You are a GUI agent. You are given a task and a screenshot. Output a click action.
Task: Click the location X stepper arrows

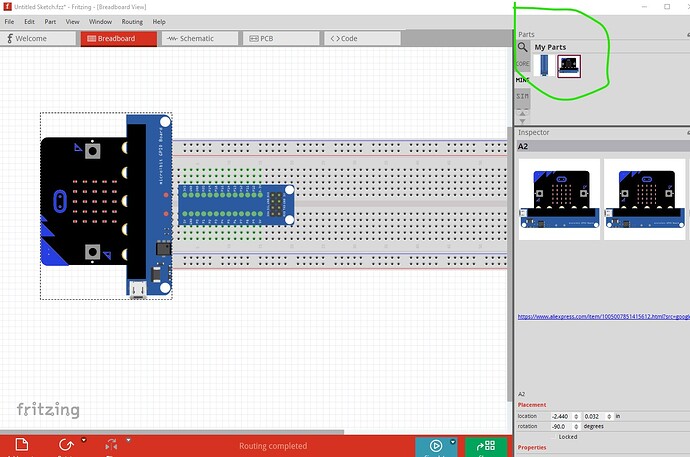[x=576, y=416]
